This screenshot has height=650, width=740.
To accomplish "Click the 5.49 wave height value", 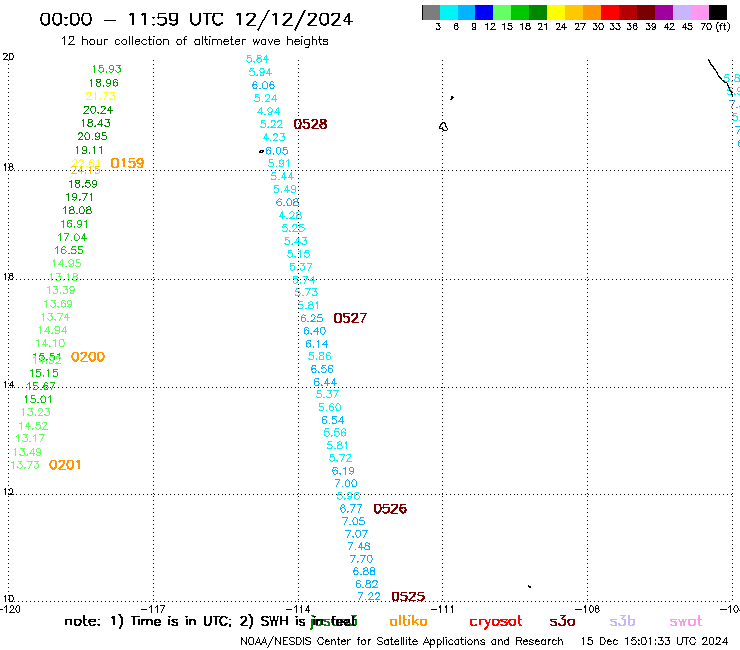I will pos(285,189).
